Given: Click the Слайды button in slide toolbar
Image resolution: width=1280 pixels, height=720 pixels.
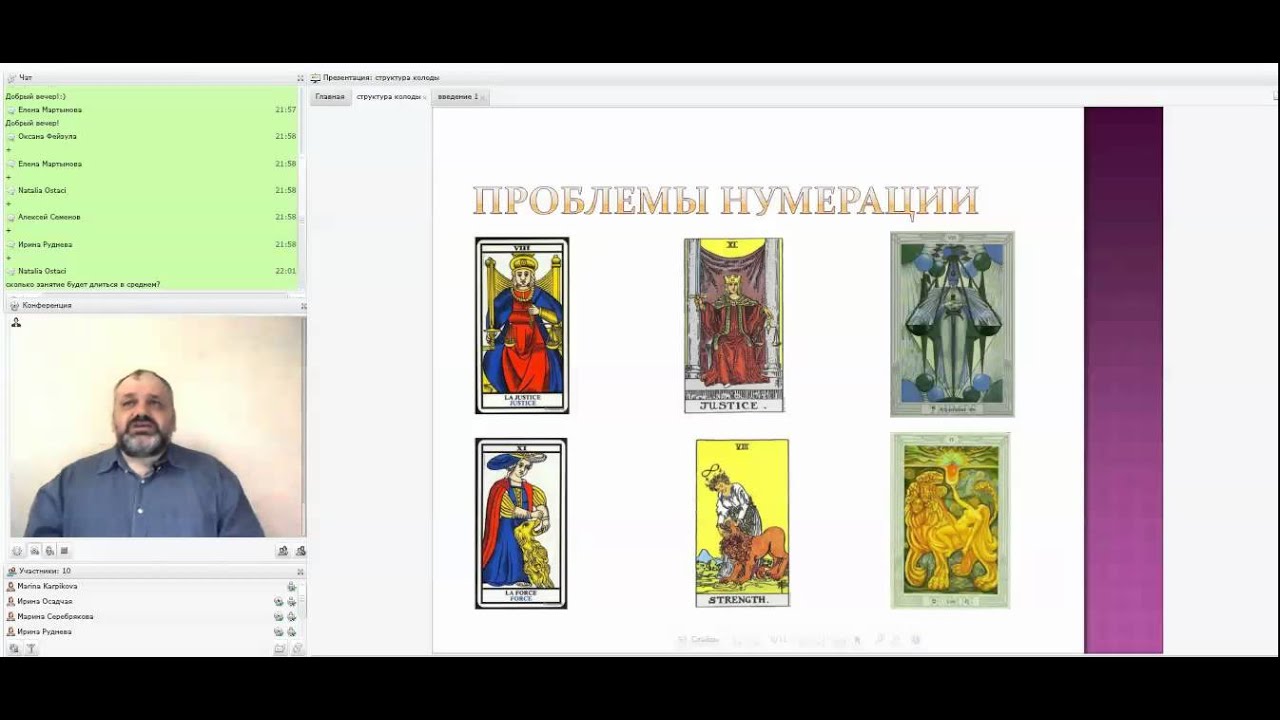Looking at the screenshot, I should (x=699, y=639).
